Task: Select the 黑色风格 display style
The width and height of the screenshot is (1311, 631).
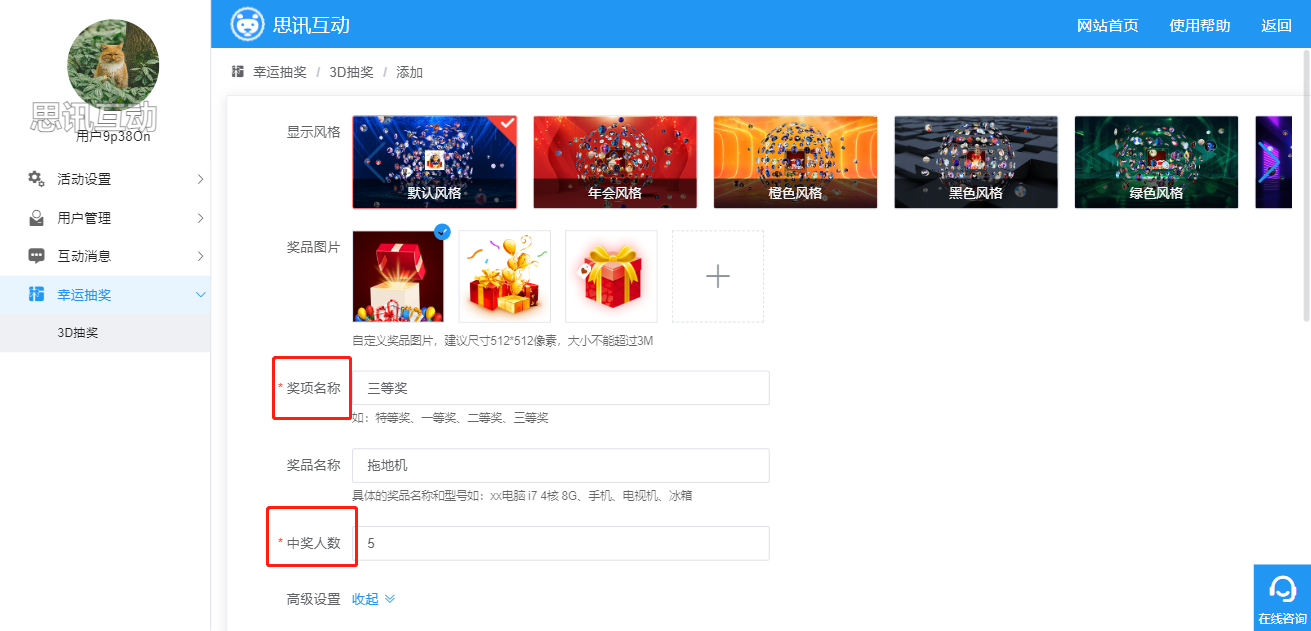Action: tap(976, 162)
